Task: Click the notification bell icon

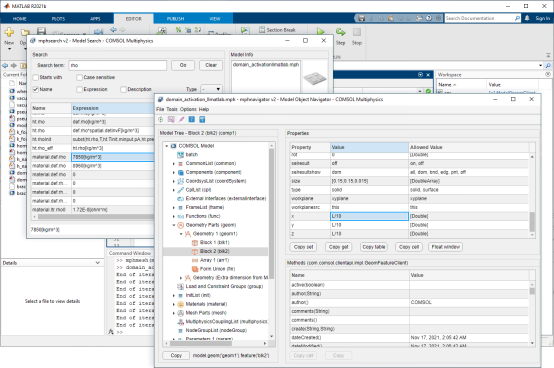Action: 527,18
